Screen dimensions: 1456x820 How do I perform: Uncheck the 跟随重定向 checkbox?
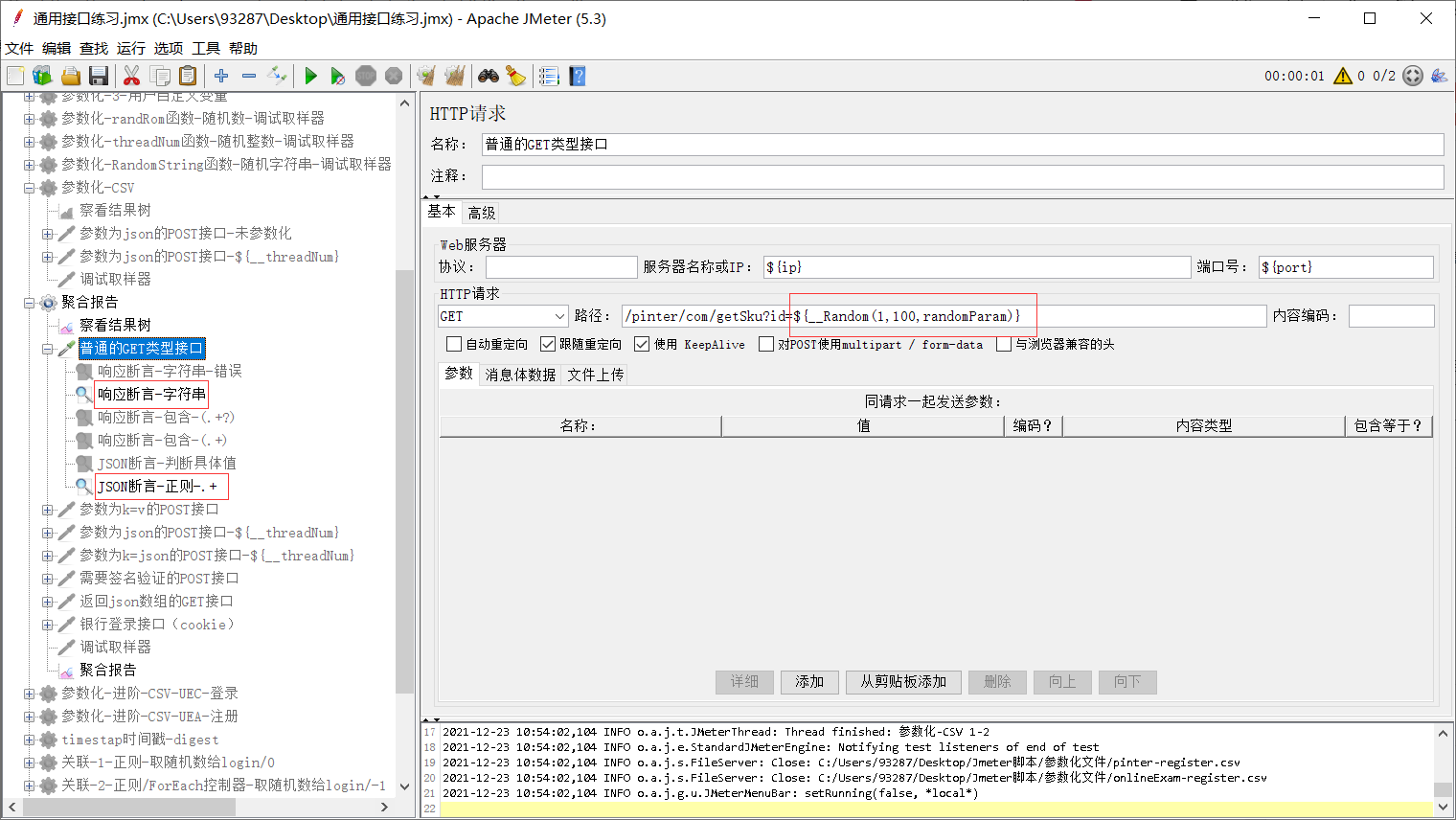click(548, 344)
